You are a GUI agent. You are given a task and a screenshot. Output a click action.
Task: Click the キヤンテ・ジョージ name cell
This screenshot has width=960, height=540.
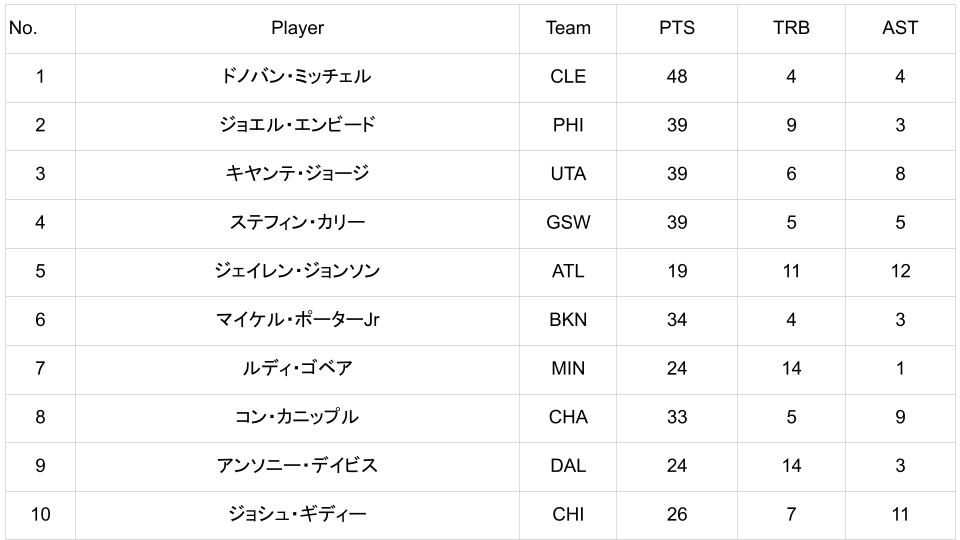[x=297, y=174]
